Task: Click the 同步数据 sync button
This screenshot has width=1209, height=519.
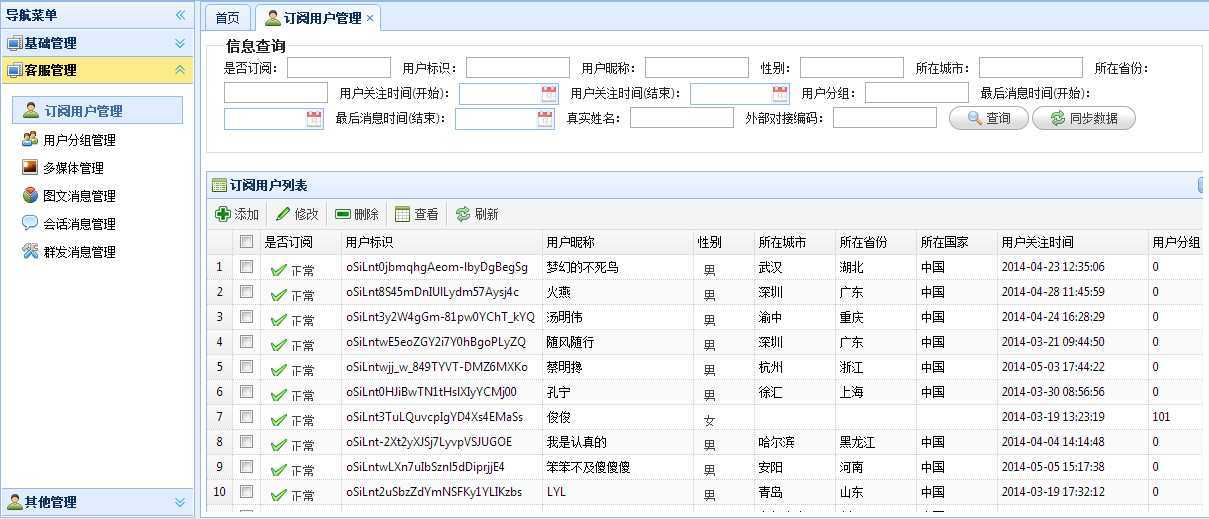Action: pos(1083,118)
